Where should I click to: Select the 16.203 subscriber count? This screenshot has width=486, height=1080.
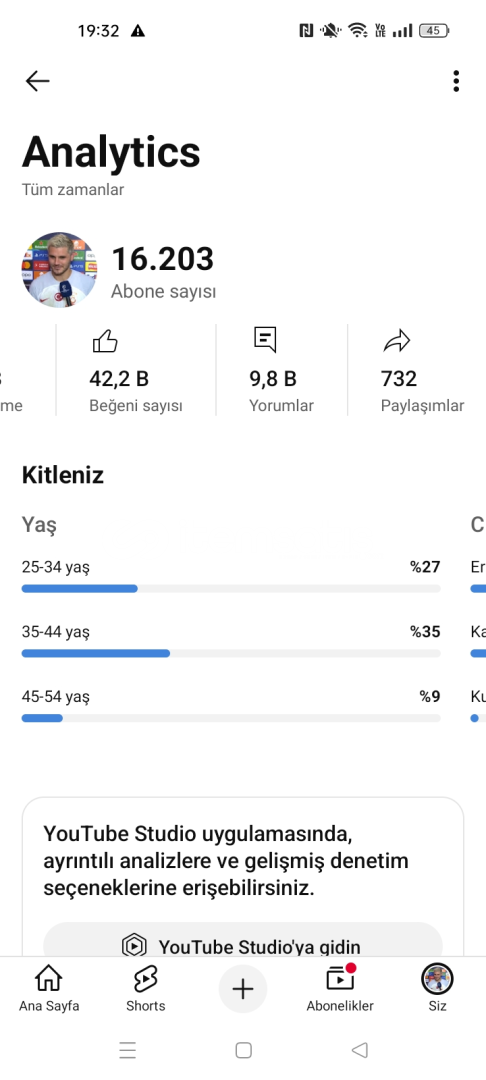click(x=162, y=259)
